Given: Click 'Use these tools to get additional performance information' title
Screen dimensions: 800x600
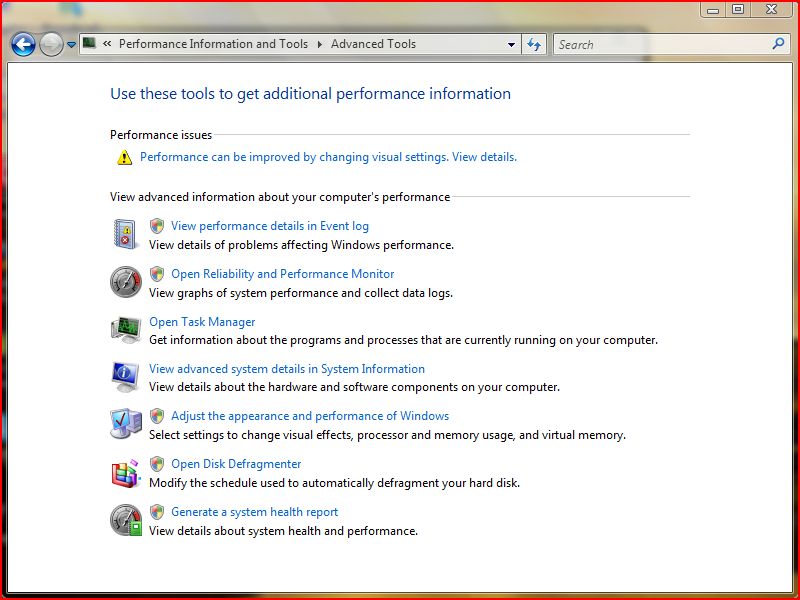Looking at the screenshot, I should [x=311, y=94].
